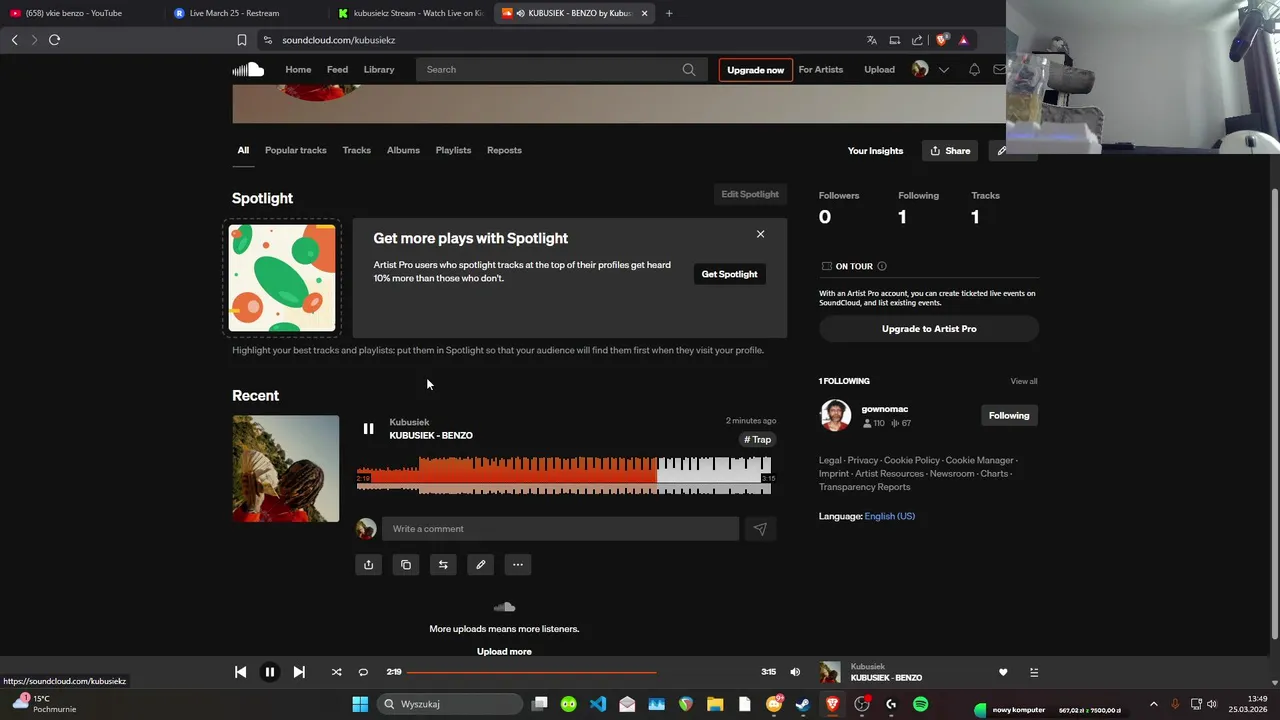Click View all following link
The width and height of the screenshot is (1280, 720).
(x=1024, y=381)
